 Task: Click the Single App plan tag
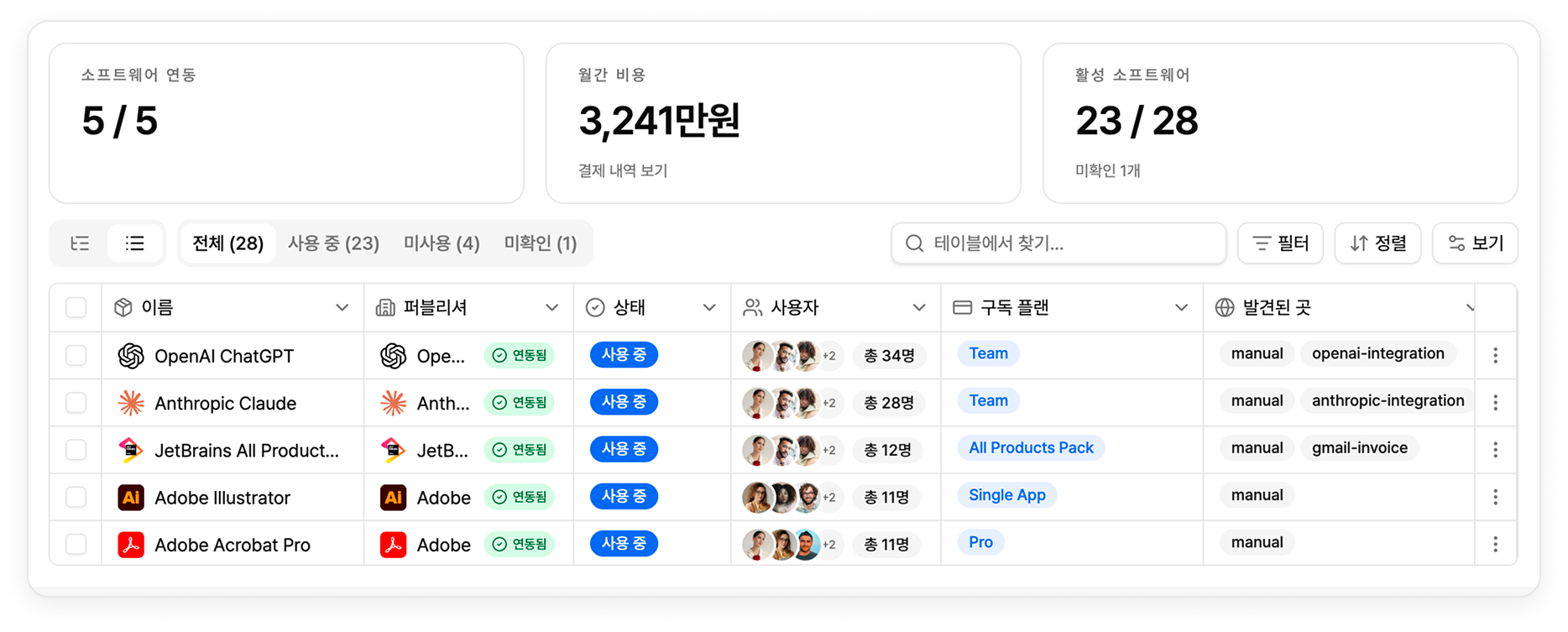coord(1007,495)
